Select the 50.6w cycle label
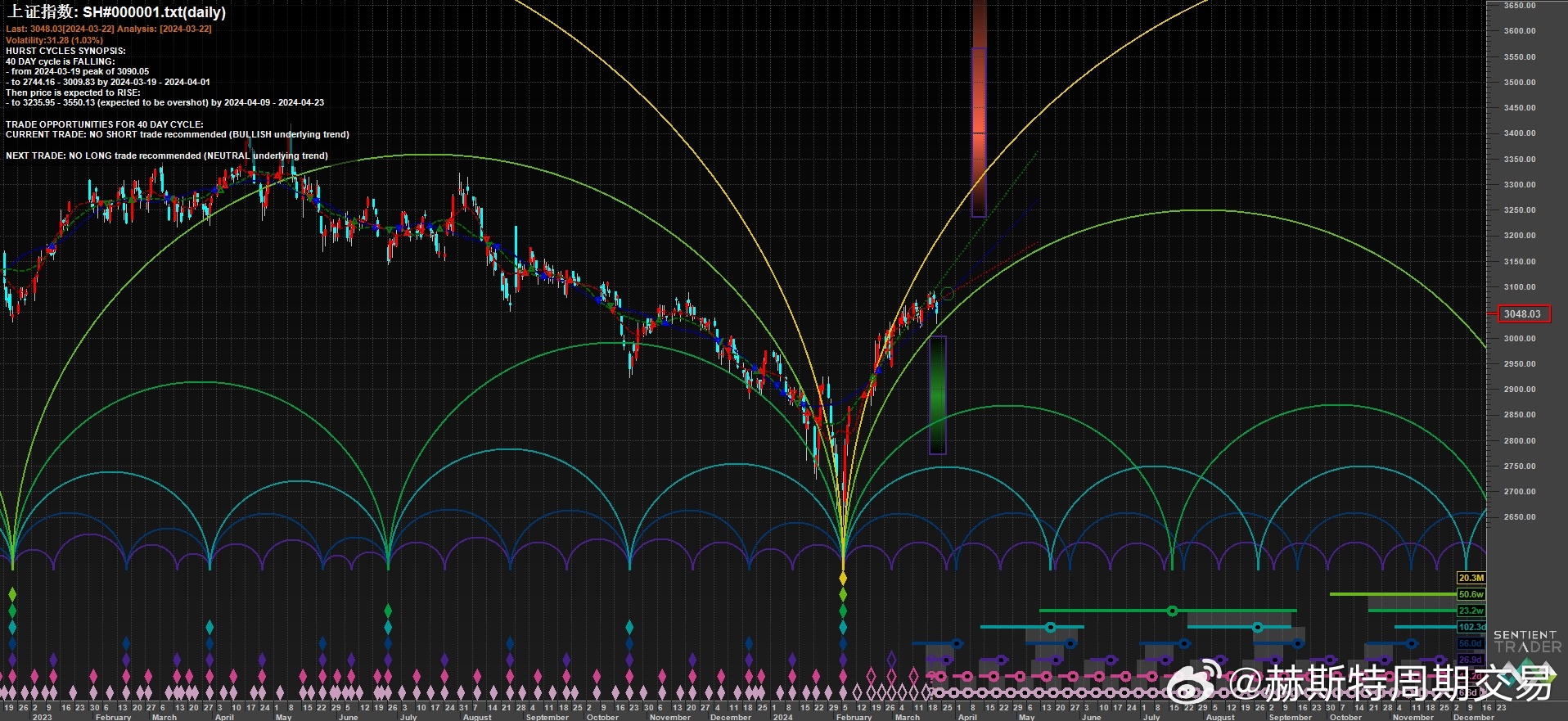The height and width of the screenshot is (721, 1568). pos(1471,594)
